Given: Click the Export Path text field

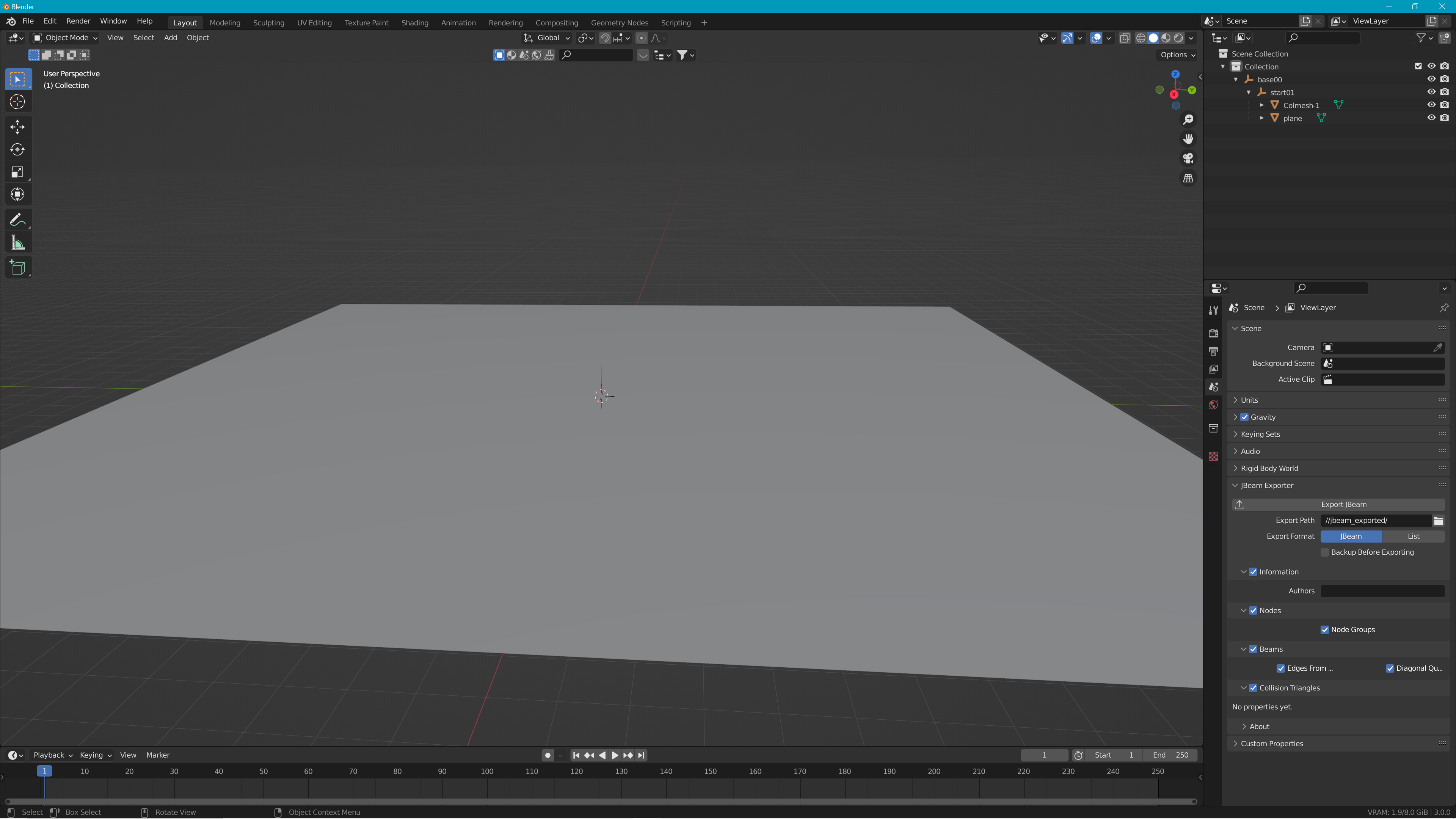Looking at the screenshot, I should click(1376, 521).
